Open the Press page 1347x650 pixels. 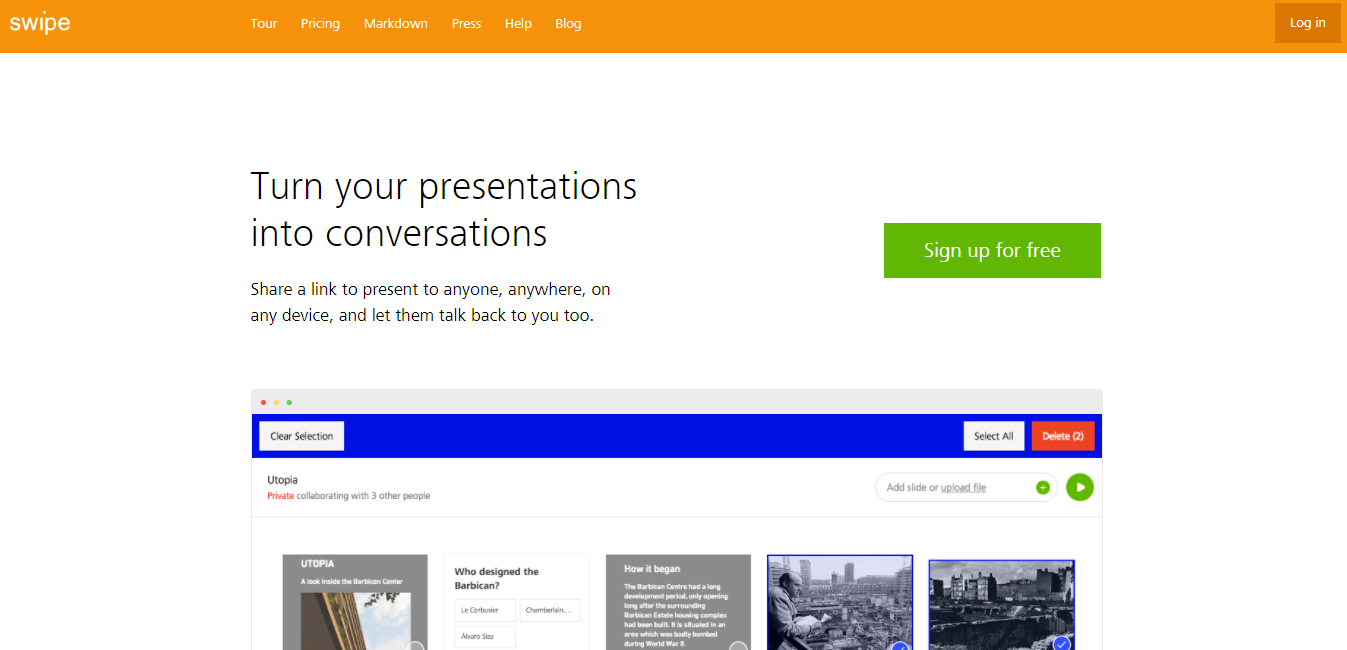coord(466,23)
